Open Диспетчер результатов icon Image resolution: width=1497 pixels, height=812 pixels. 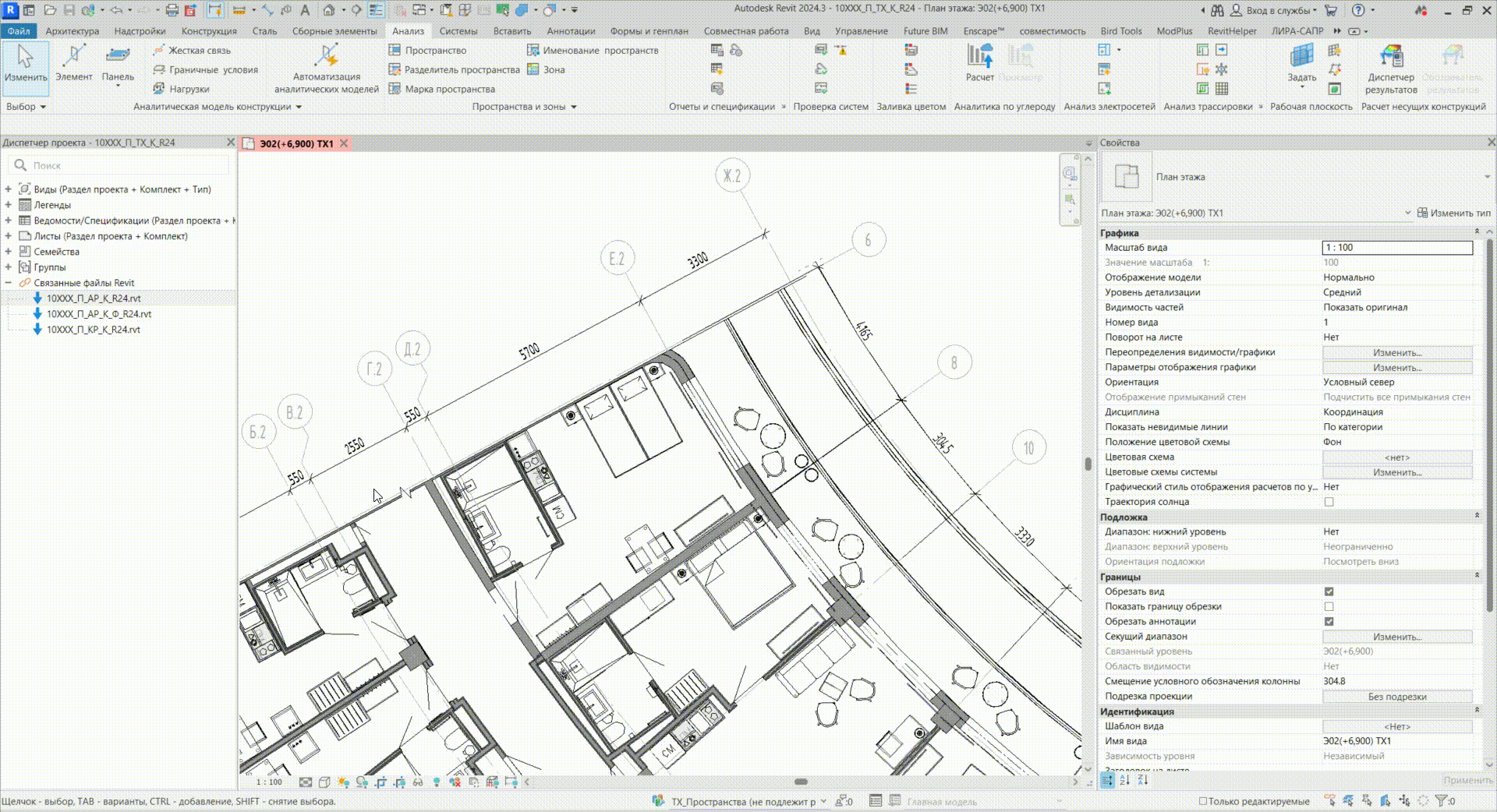click(1391, 56)
